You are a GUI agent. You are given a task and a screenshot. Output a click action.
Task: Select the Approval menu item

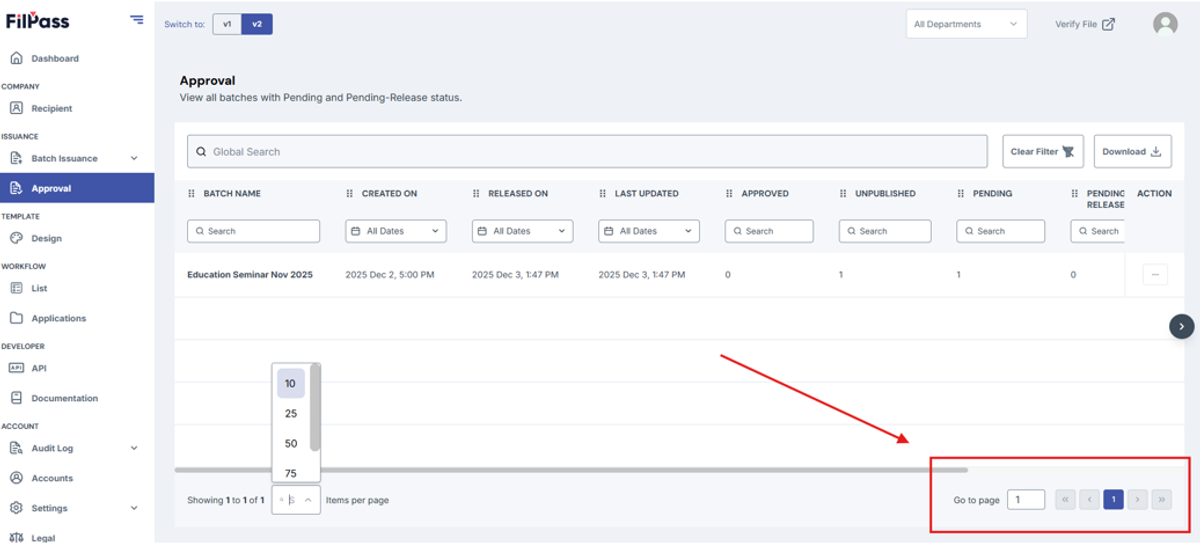click(77, 188)
